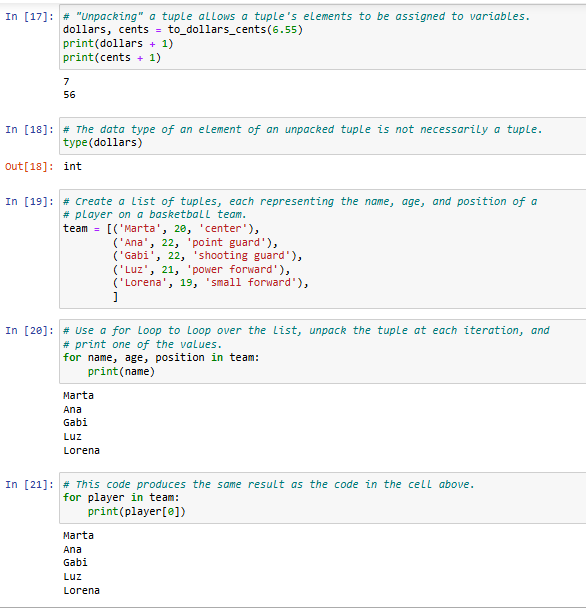Click the tuple line for 'Ana' point guard

(x=195, y=243)
